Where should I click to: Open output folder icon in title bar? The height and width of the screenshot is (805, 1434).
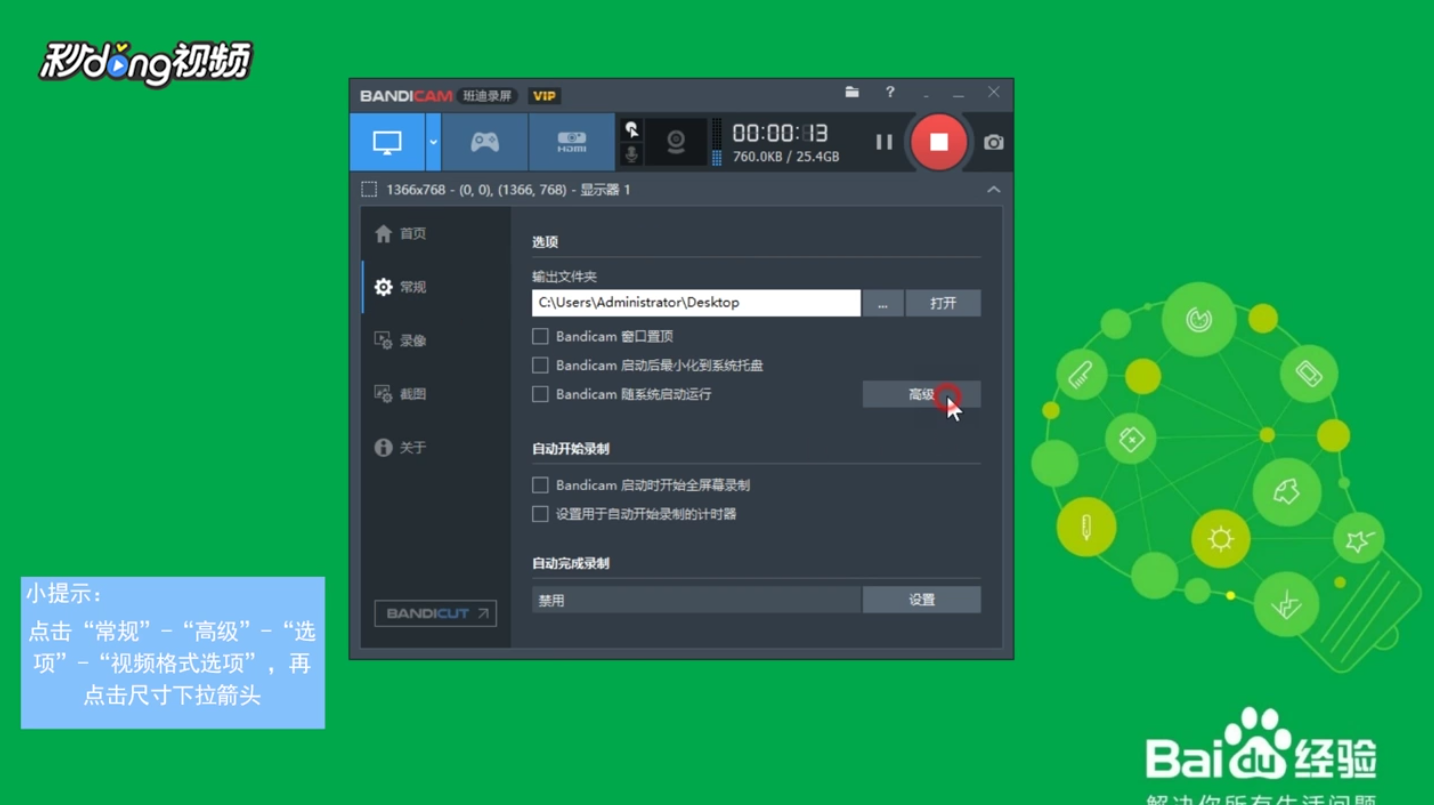(852, 92)
